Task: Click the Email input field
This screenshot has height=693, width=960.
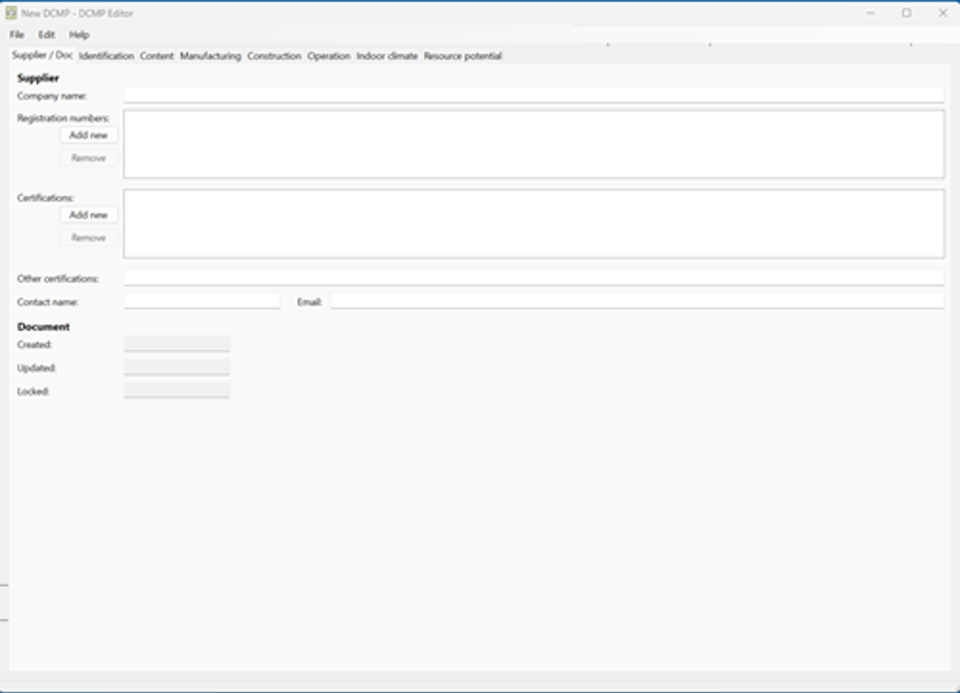Action: [x=637, y=301]
